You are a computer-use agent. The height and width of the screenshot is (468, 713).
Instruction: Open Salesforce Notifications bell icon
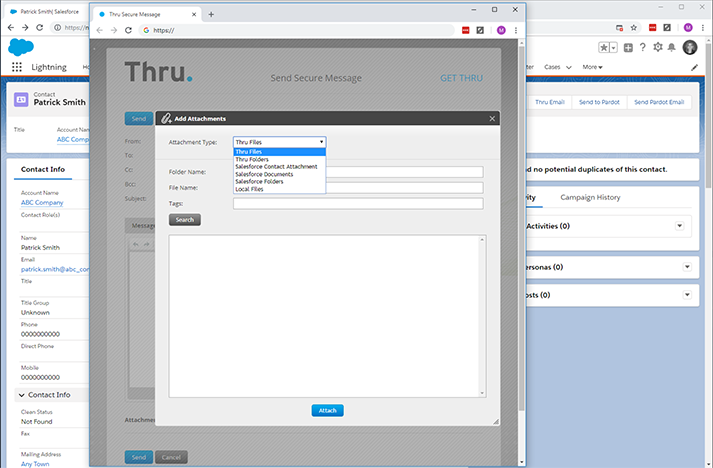coord(672,47)
